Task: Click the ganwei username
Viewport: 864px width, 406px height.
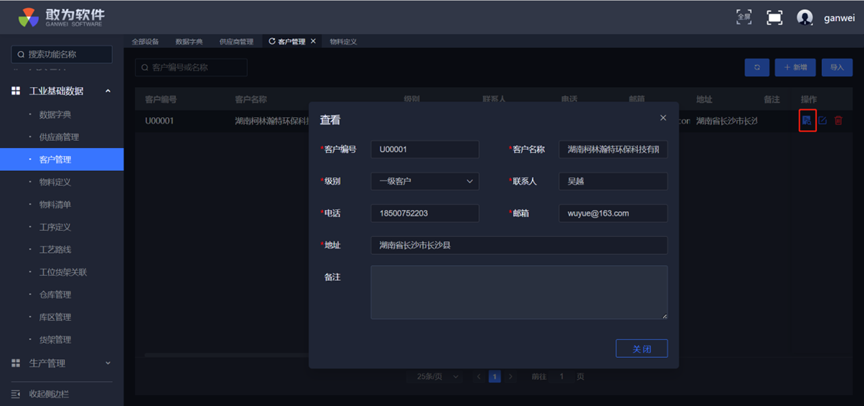Action: point(839,18)
